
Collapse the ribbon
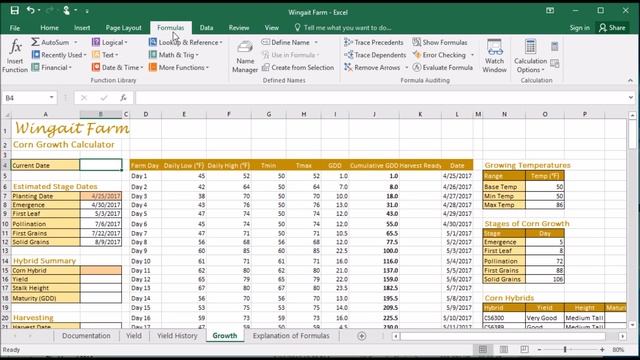click(630, 80)
